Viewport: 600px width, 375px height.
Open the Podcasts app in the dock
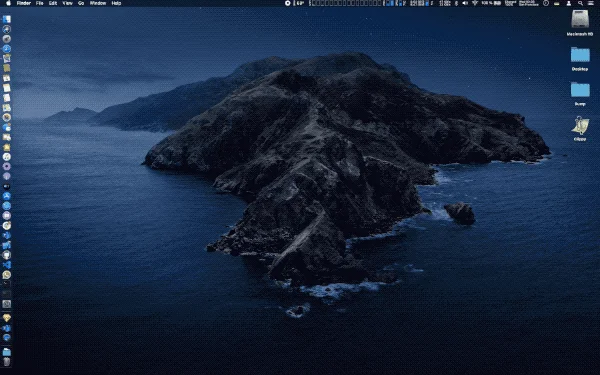7,176
